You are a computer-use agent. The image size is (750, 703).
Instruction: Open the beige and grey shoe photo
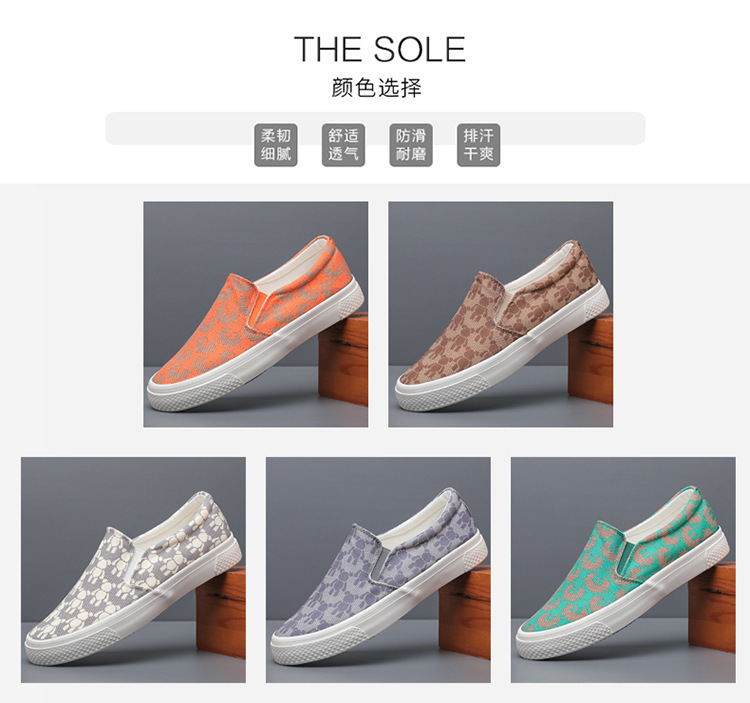(133, 570)
